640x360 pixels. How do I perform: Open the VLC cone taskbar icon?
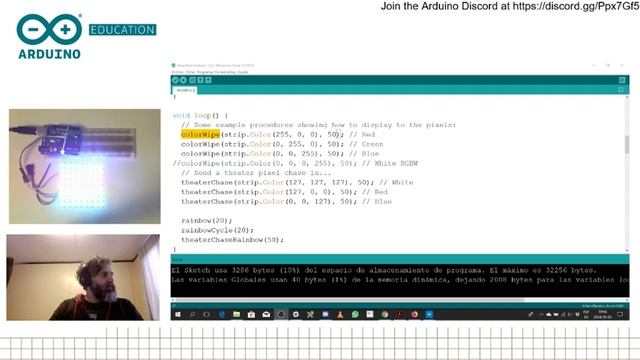[340, 314]
